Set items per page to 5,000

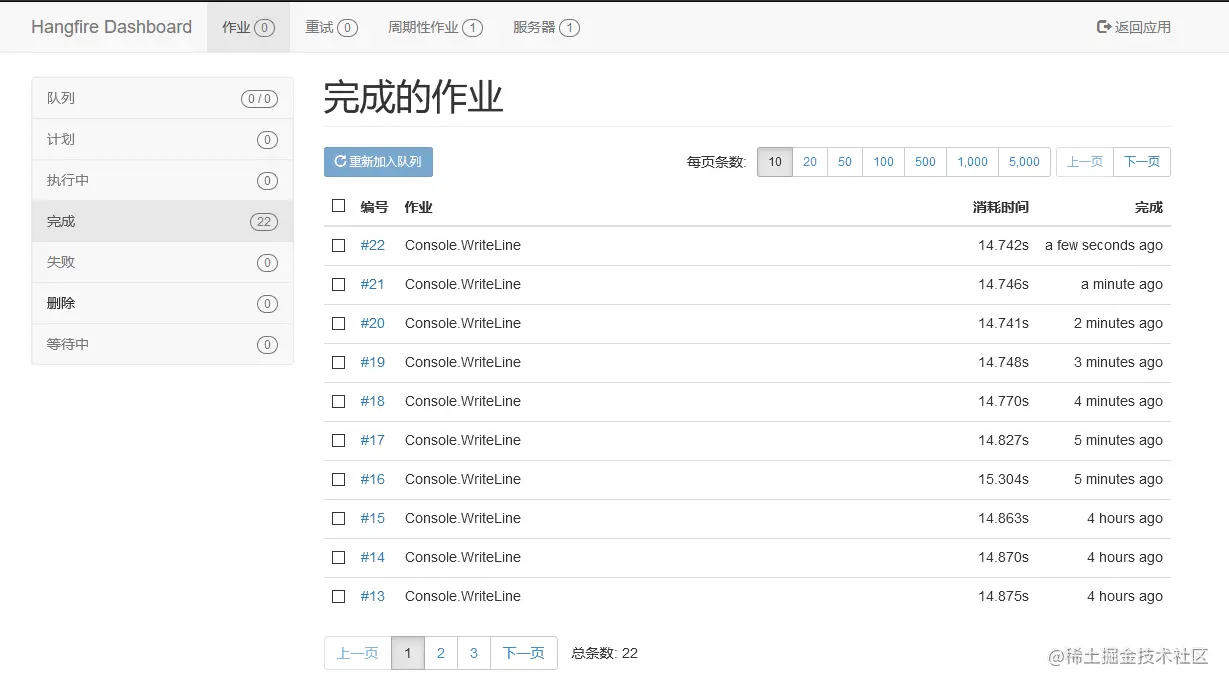click(x=1024, y=162)
